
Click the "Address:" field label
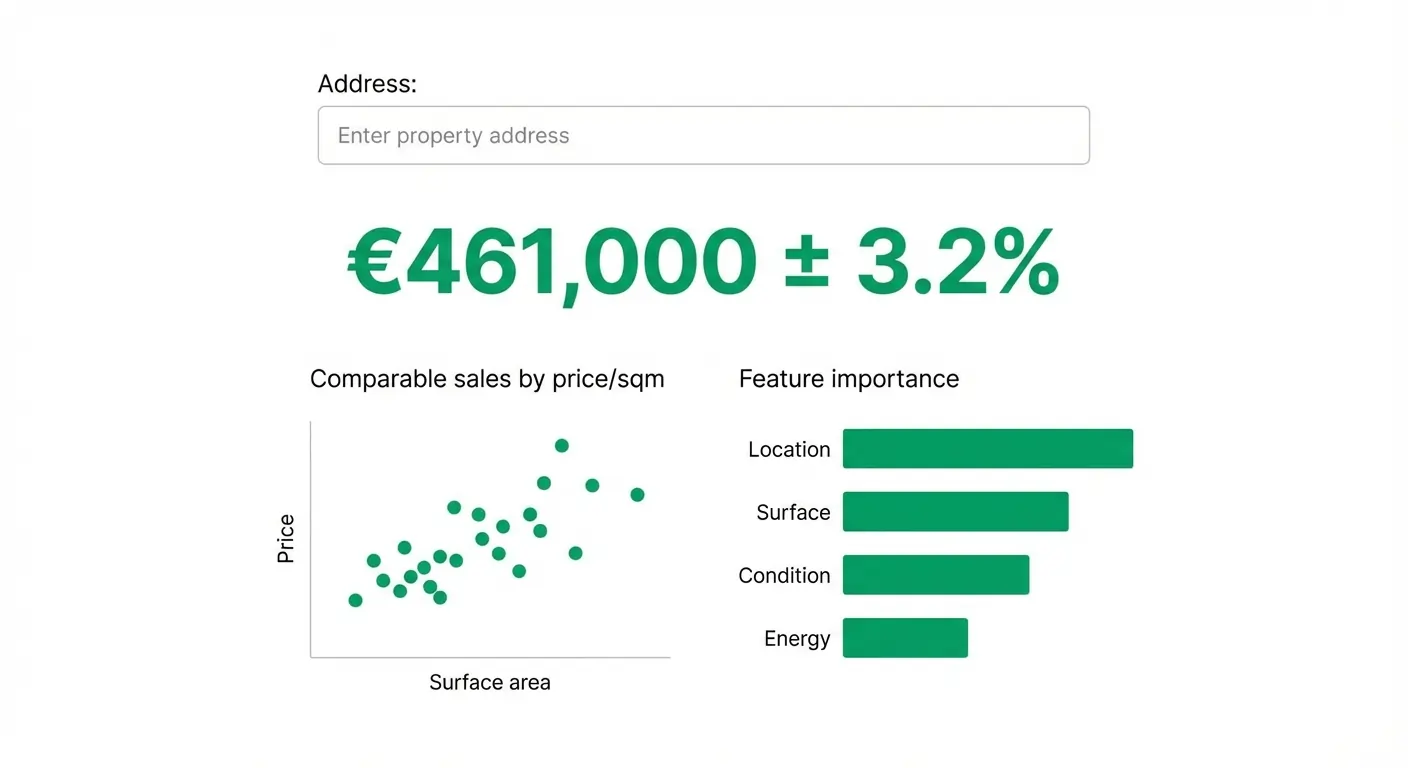tap(367, 84)
